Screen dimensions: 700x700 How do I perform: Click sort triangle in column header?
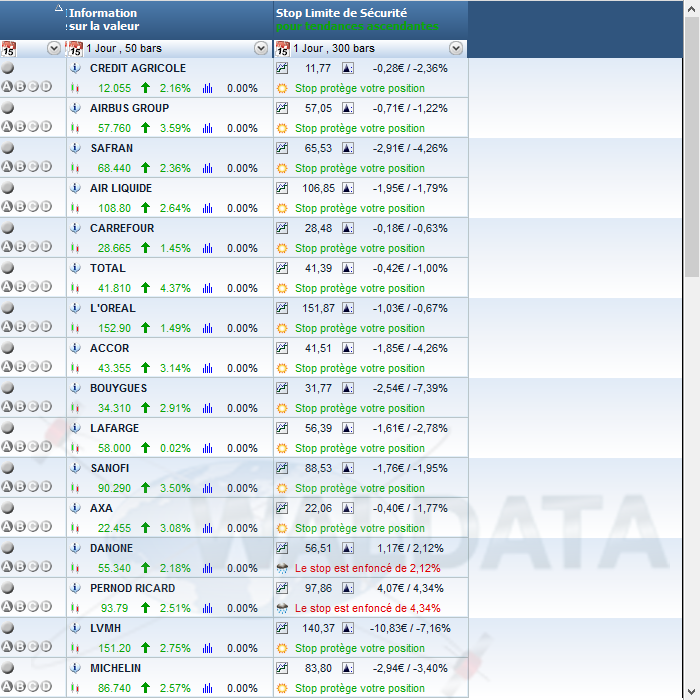click(58, 8)
